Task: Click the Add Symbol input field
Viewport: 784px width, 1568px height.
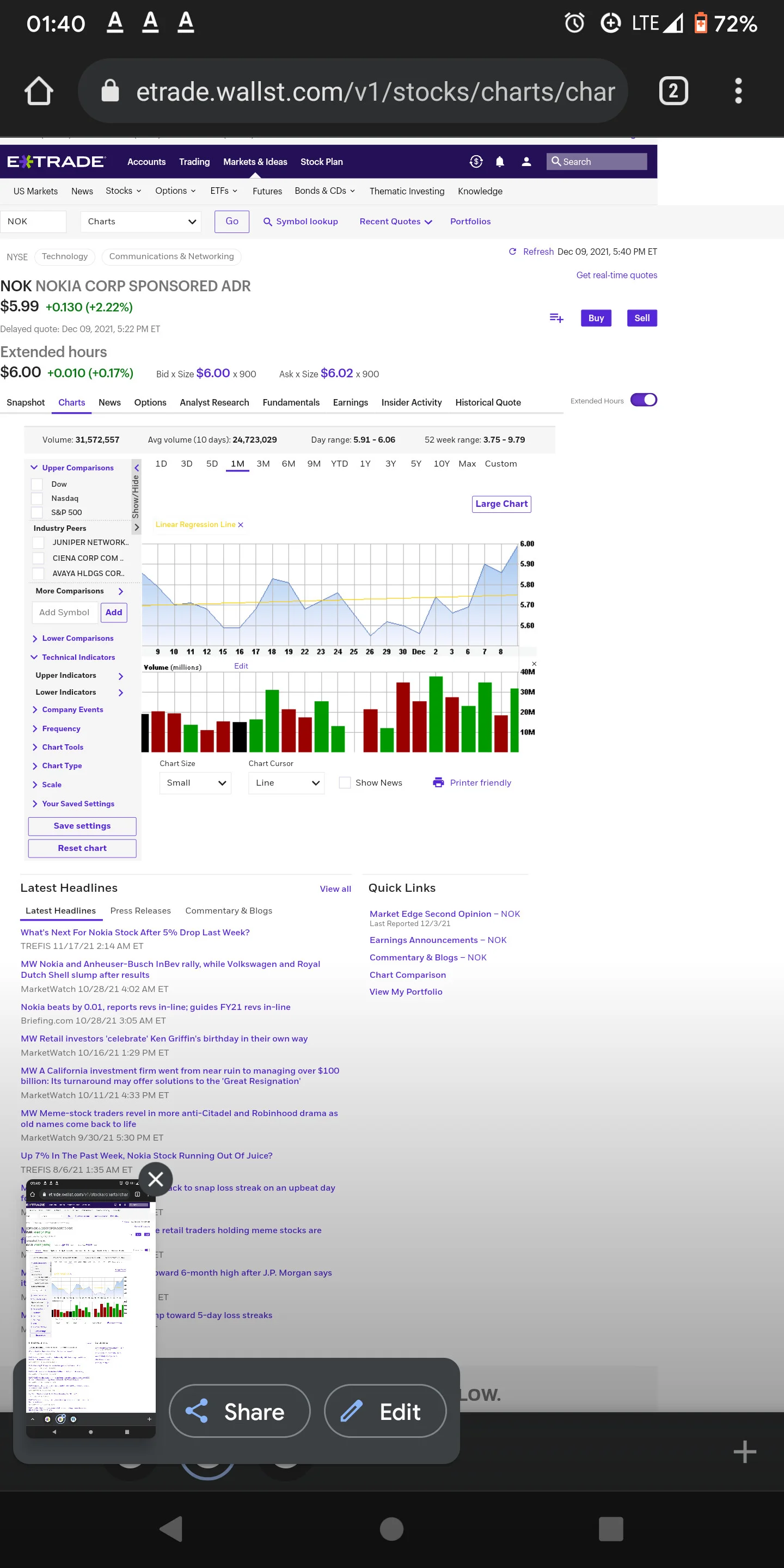Action: (65, 612)
